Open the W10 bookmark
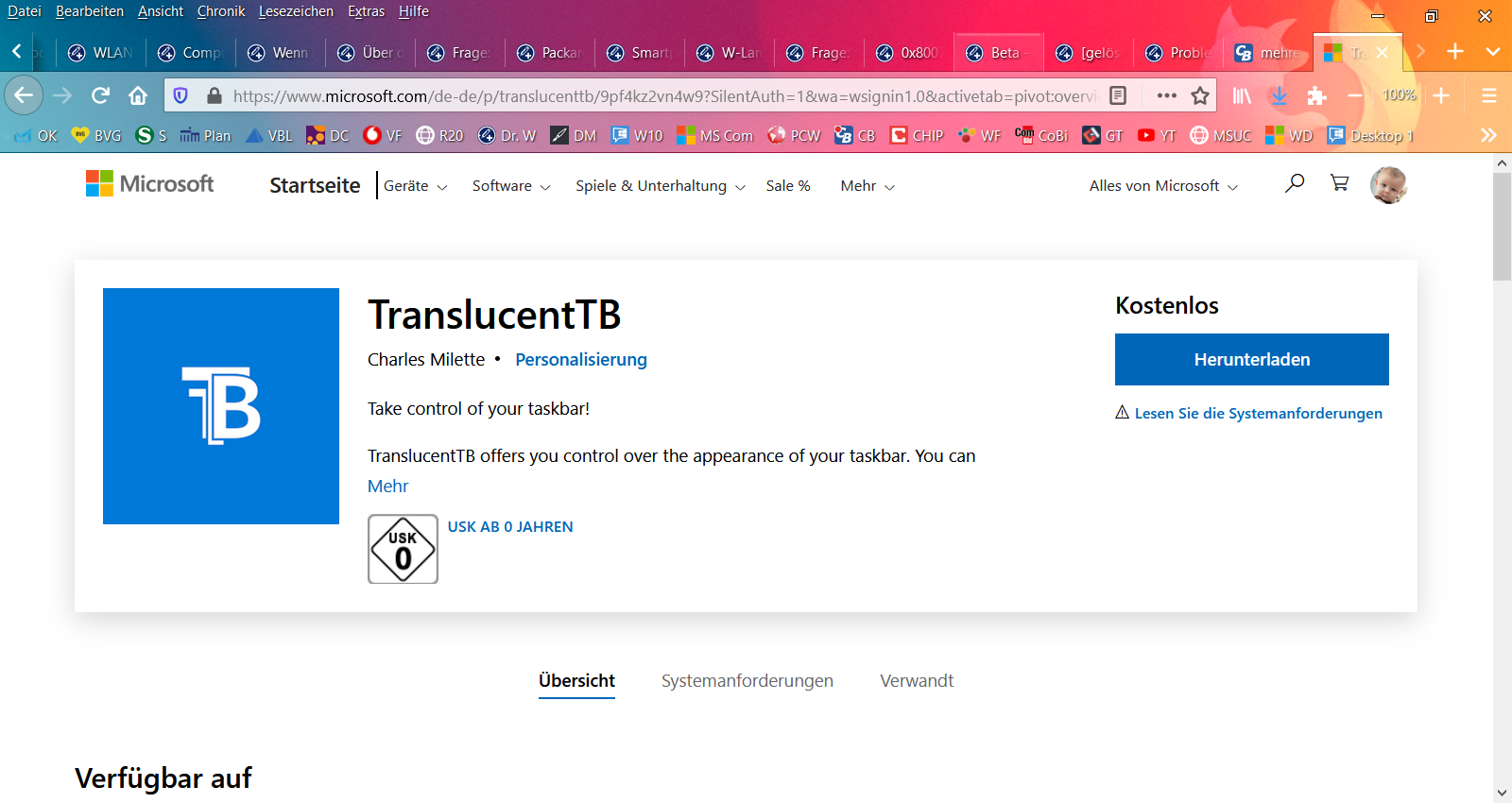Screen dimensions: 1512x803 637,135
